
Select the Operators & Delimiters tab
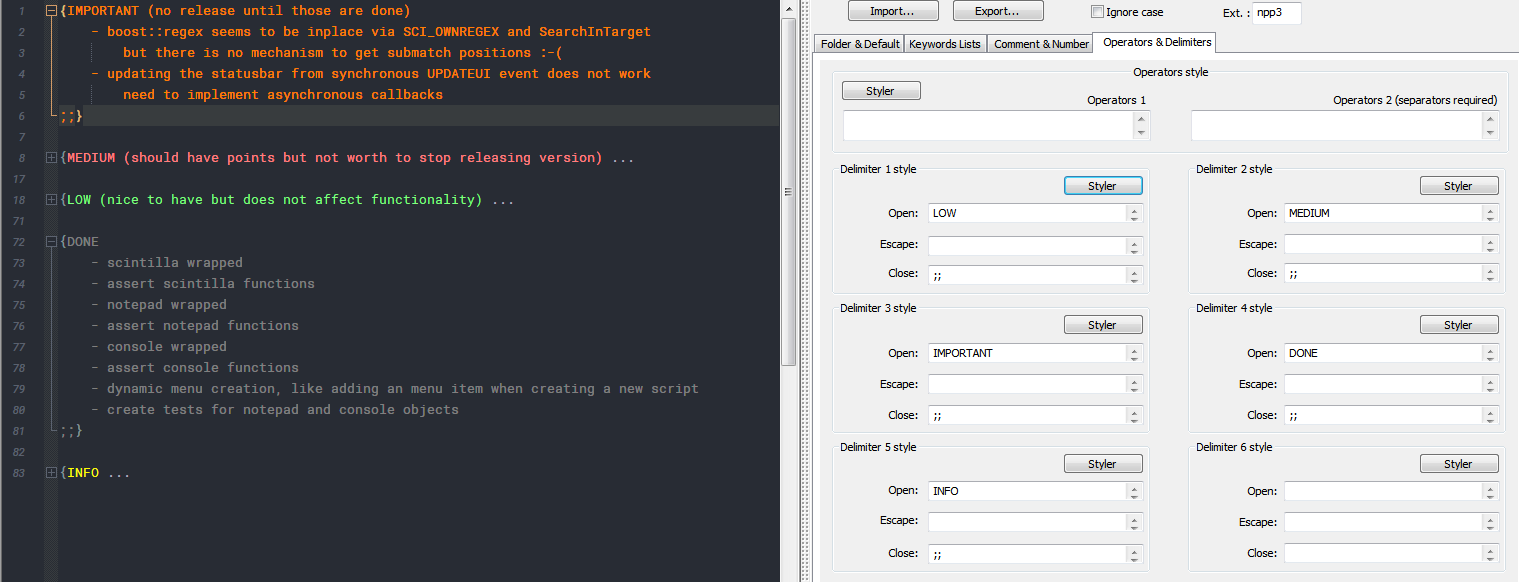(1156, 42)
